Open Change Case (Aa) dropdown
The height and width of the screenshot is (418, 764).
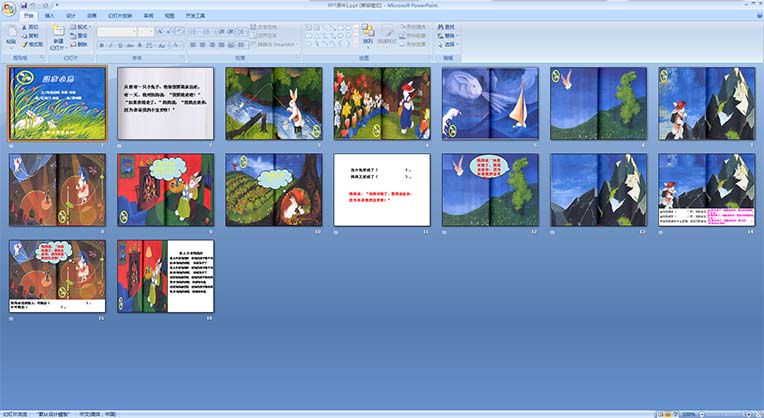[162, 45]
